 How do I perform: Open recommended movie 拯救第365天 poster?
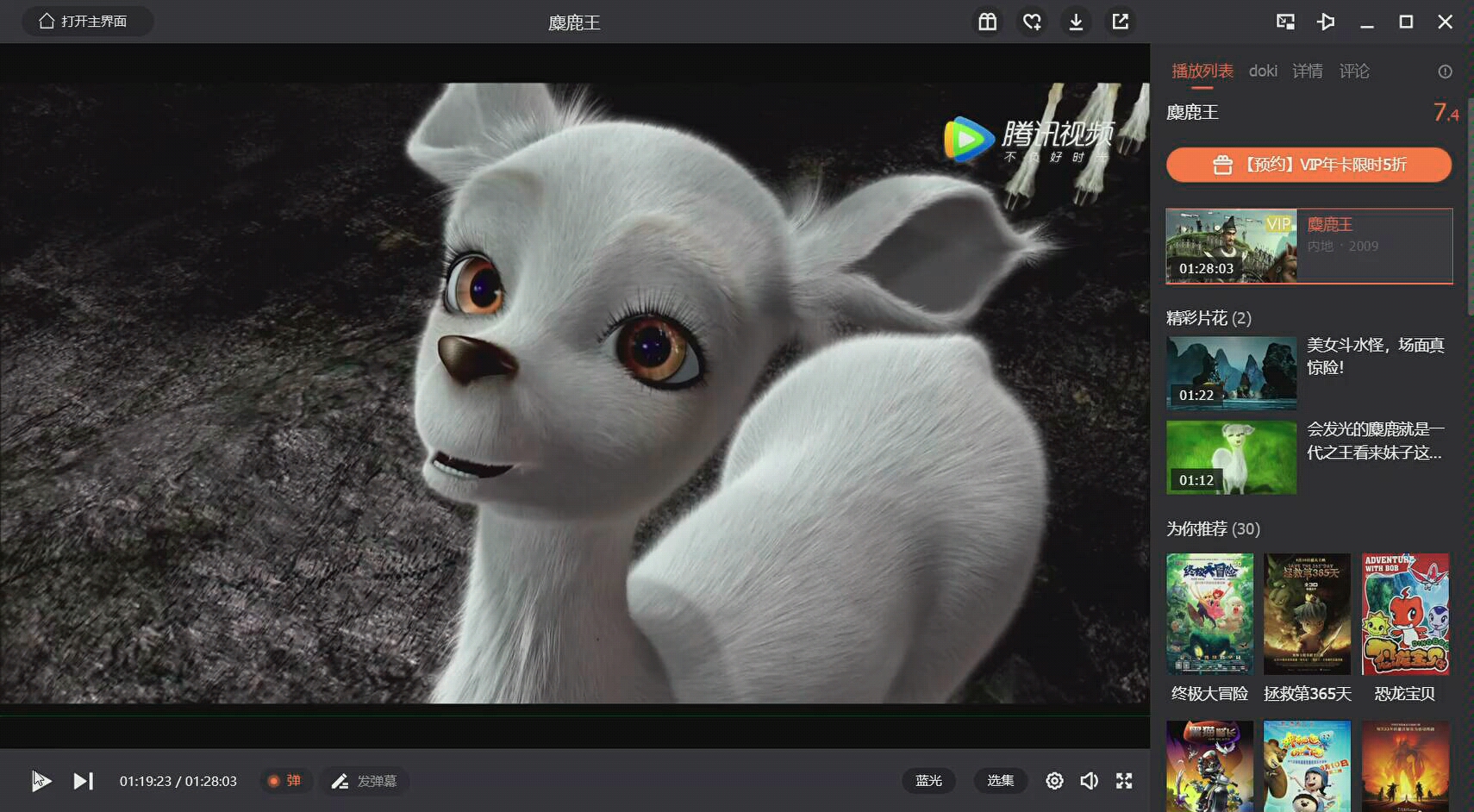pyautogui.click(x=1307, y=614)
